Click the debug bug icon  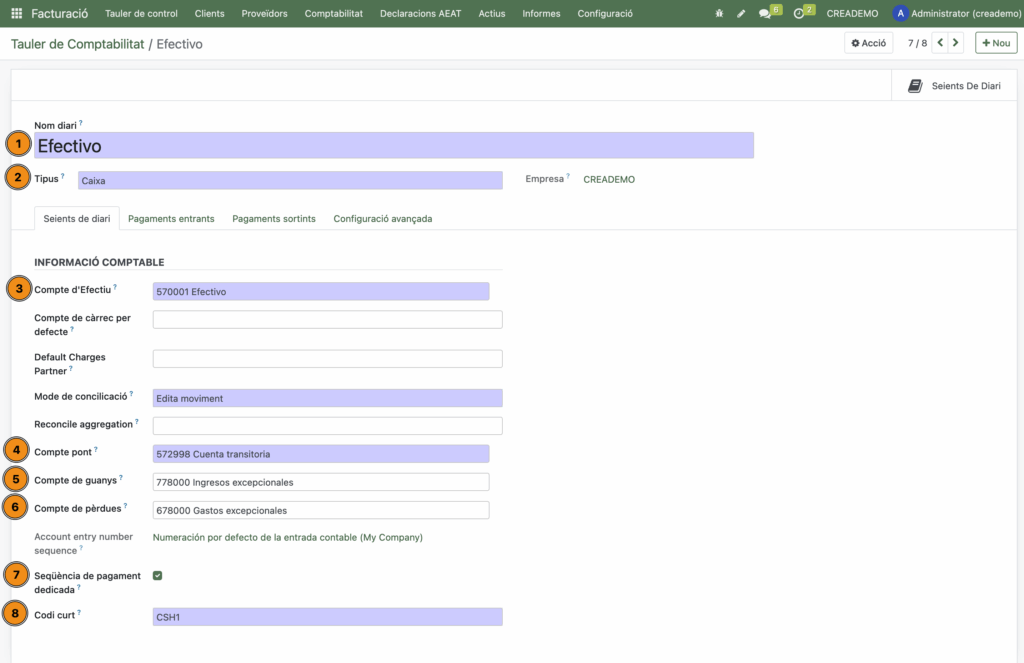(x=720, y=14)
